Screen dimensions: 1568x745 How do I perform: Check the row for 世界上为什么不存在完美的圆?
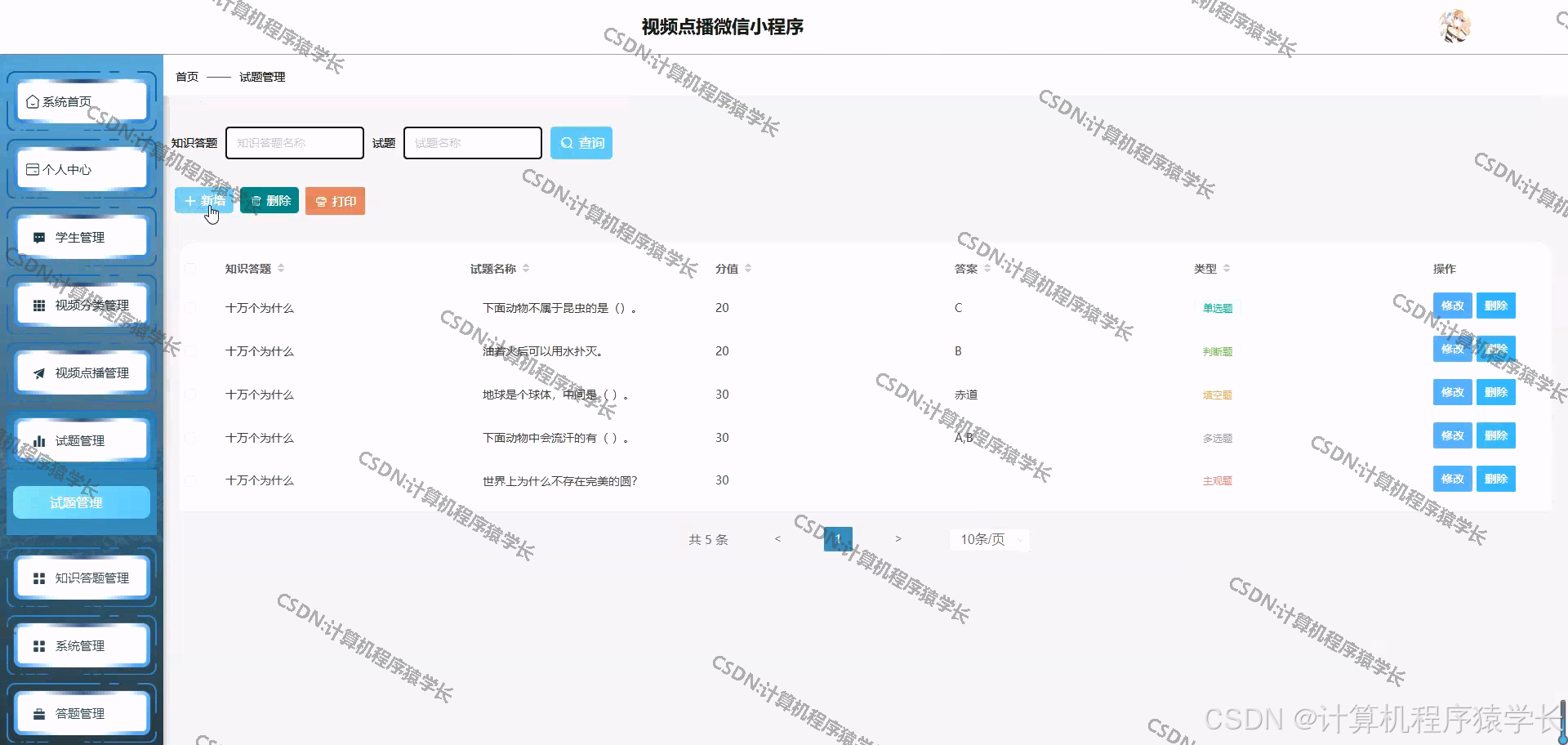(190, 481)
